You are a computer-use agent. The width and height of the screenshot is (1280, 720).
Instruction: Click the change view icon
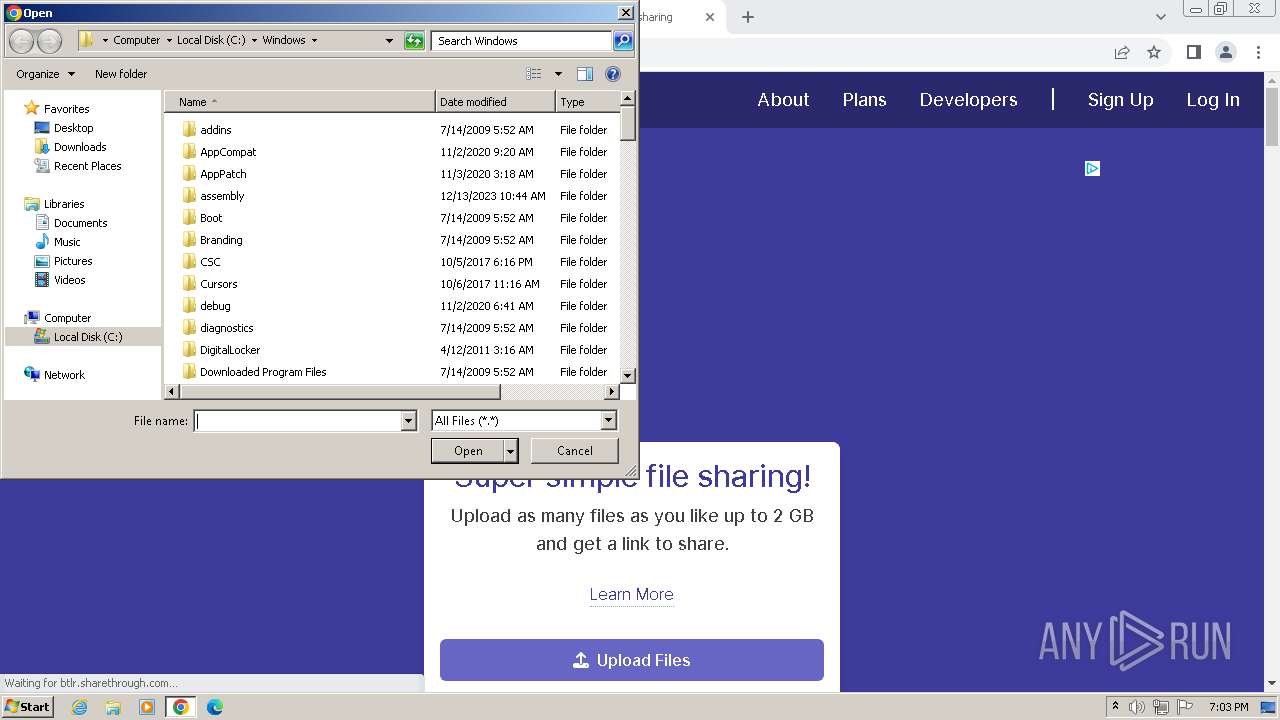tap(534, 74)
